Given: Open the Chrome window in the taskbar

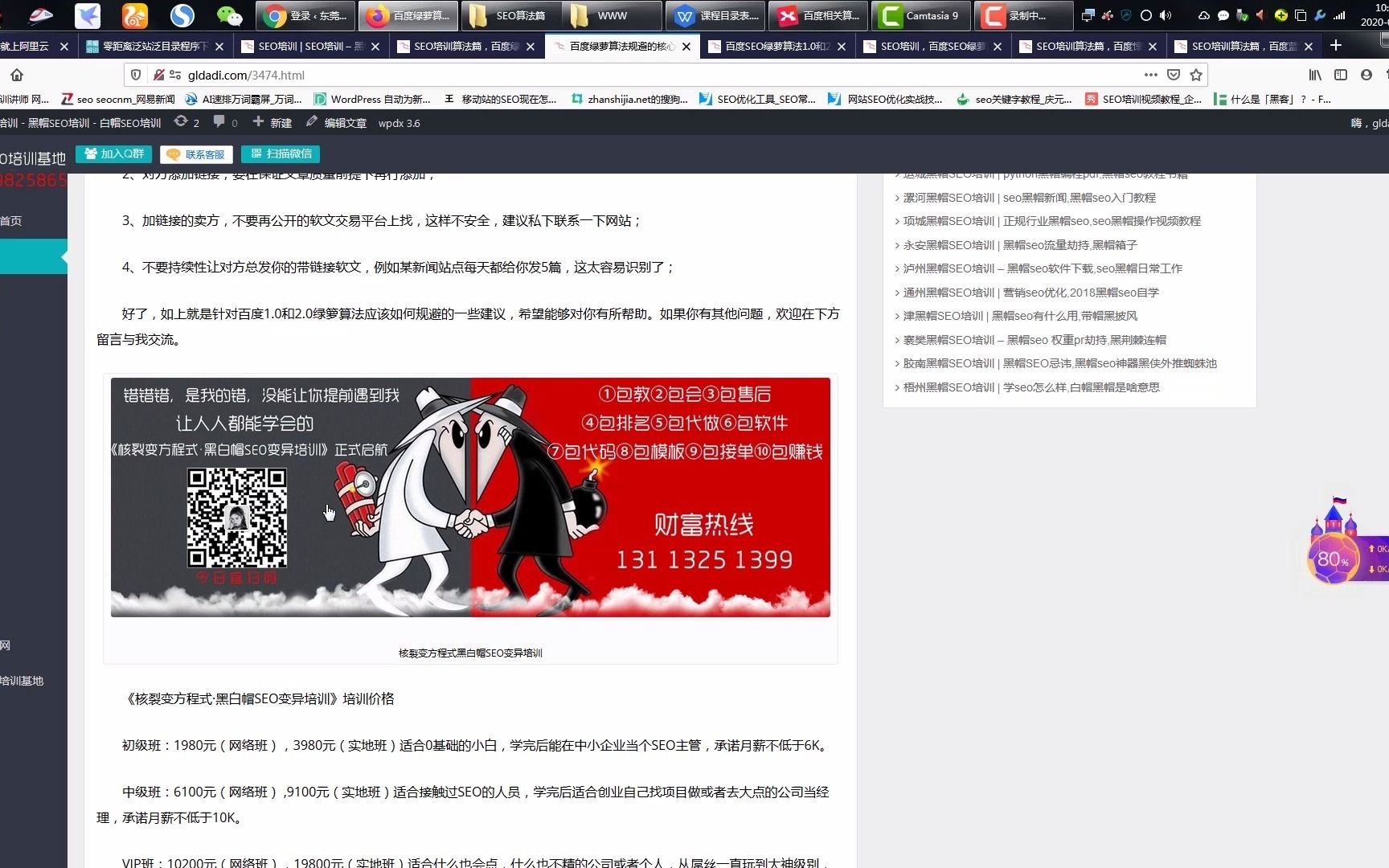Looking at the screenshot, I should coord(305,15).
